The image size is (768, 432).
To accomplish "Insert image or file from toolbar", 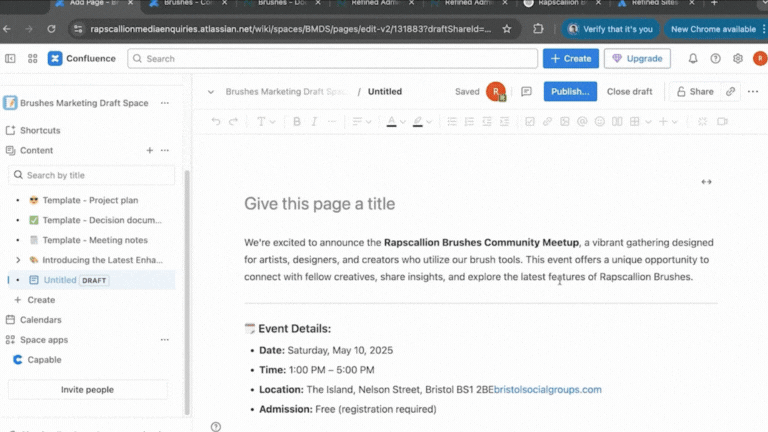I will (565, 121).
